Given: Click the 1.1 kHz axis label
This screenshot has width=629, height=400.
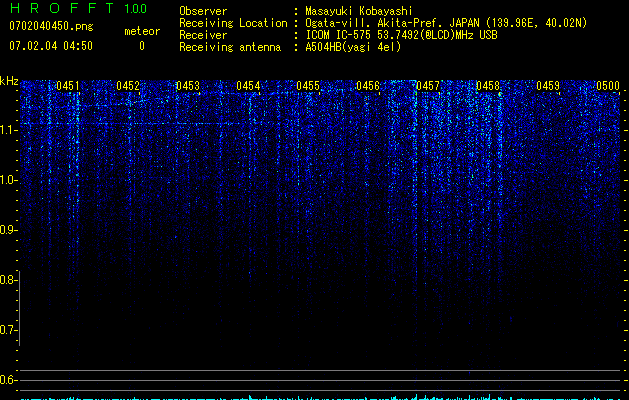Looking at the screenshot, I should [9, 130].
